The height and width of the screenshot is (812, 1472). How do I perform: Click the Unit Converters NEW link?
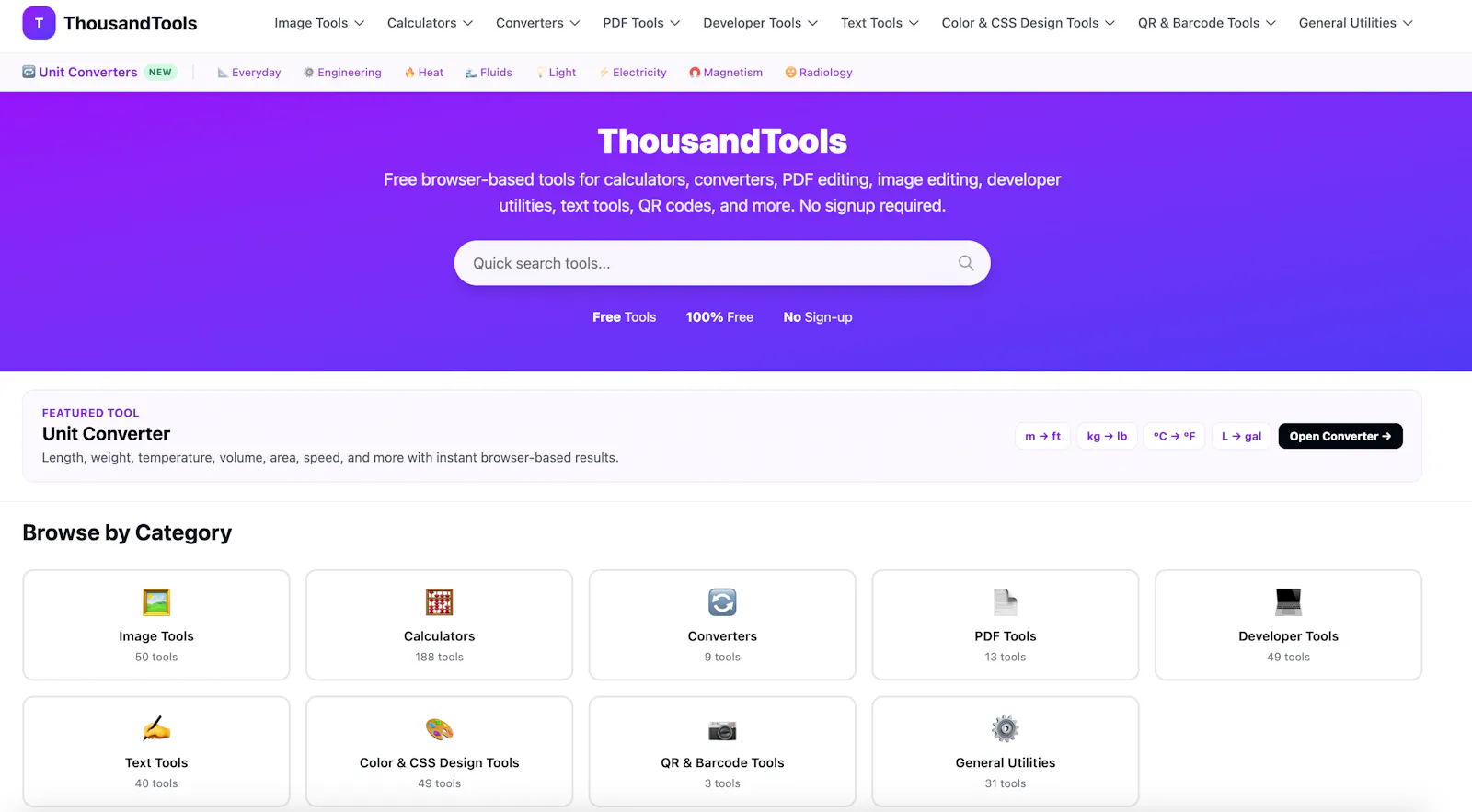pos(99,72)
